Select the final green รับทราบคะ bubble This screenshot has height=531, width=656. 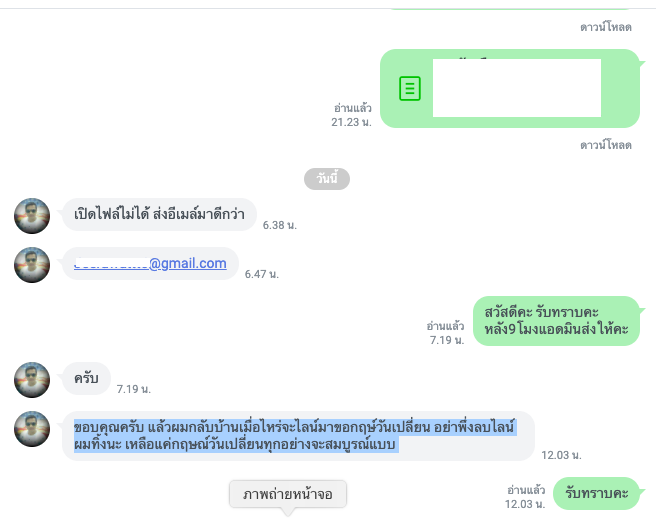tap(597, 493)
